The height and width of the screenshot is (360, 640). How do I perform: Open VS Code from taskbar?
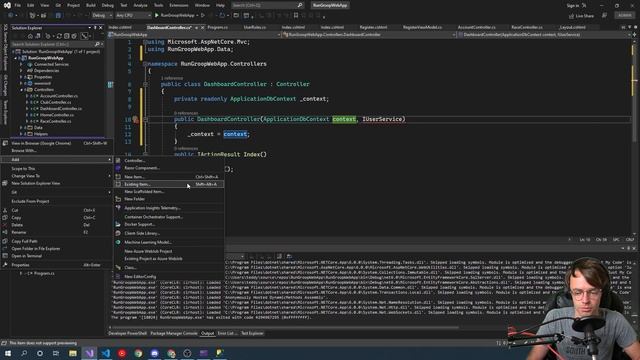pyautogui.click(x=106, y=353)
